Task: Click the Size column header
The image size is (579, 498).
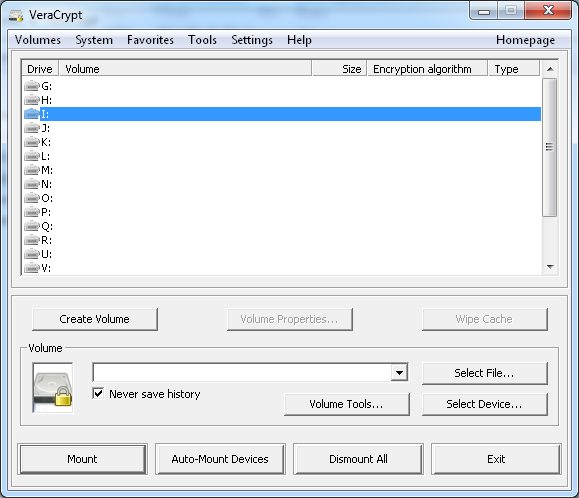Action: 339,69
